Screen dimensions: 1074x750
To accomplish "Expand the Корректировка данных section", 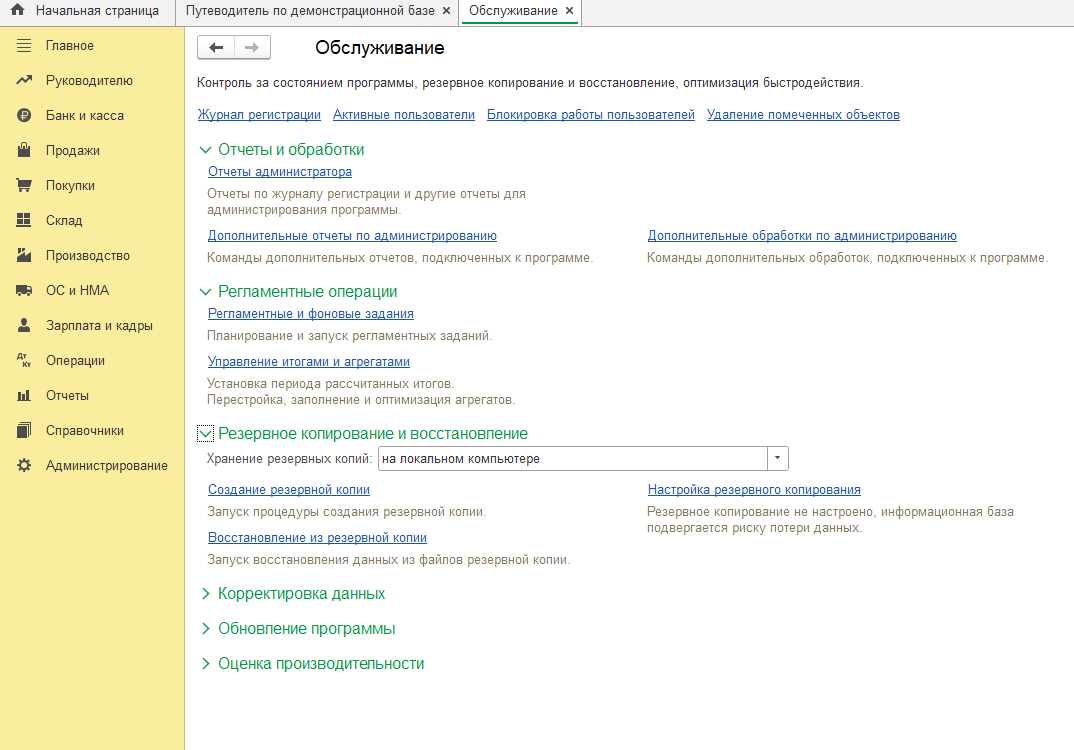I will (205, 594).
